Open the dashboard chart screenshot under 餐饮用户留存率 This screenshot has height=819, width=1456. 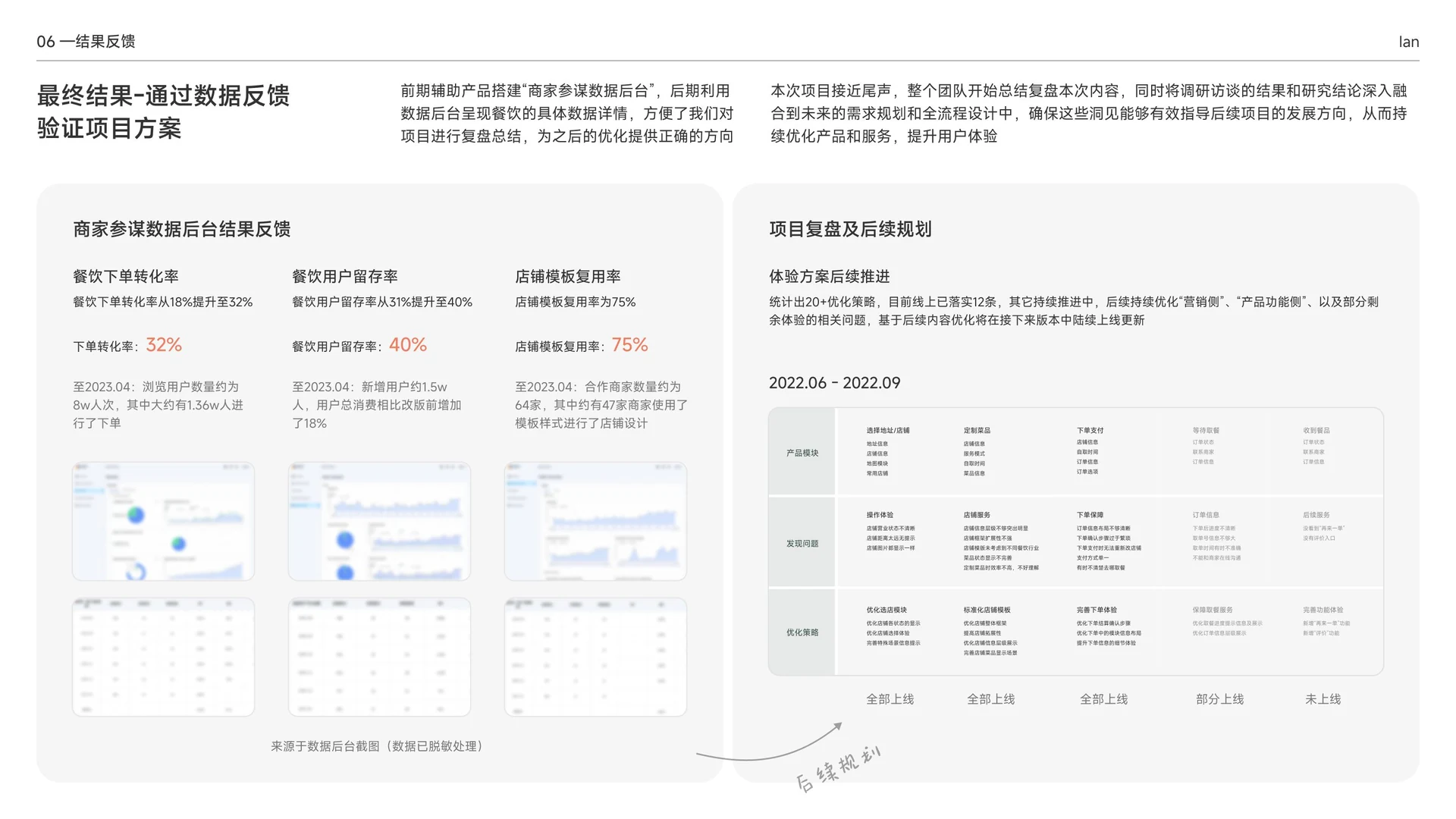click(379, 521)
